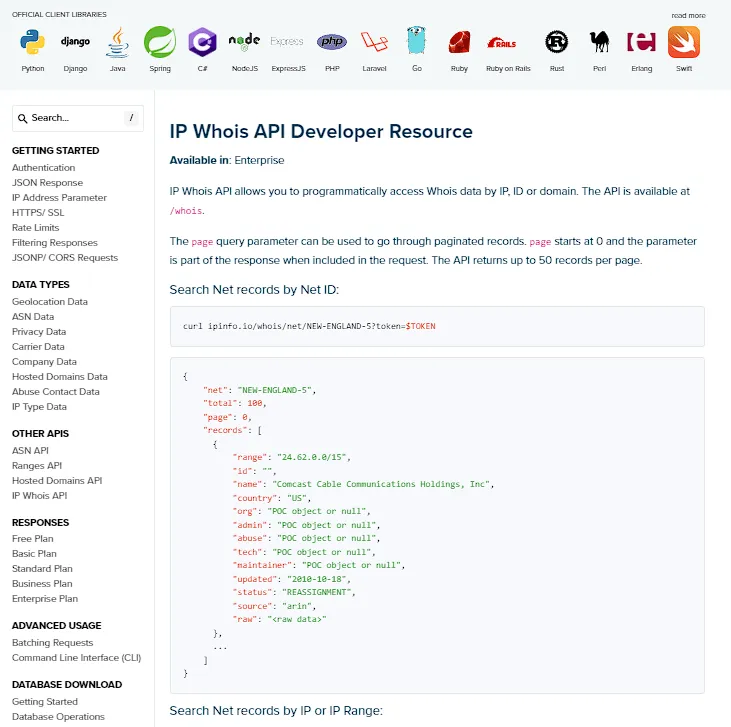The width and height of the screenshot is (731, 727).
Task: Open Enterprise Plan responses
Action: pyautogui.click(x=45, y=598)
